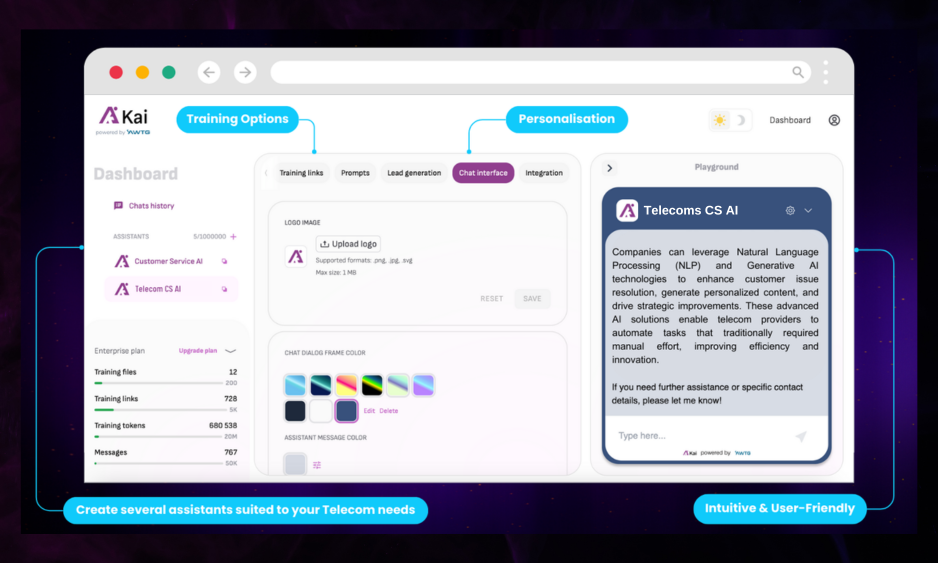Click the Messages value 767
Viewport: 938px width, 563px height.
click(x=231, y=453)
